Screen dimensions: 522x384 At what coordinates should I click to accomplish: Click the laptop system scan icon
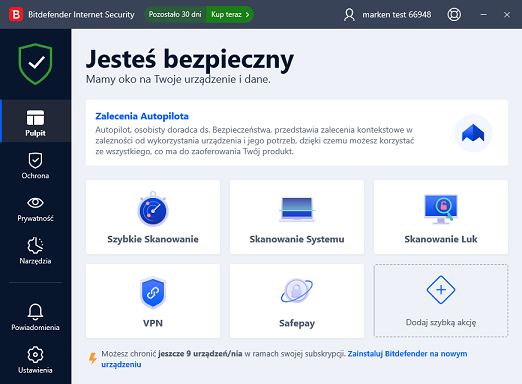click(297, 209)
